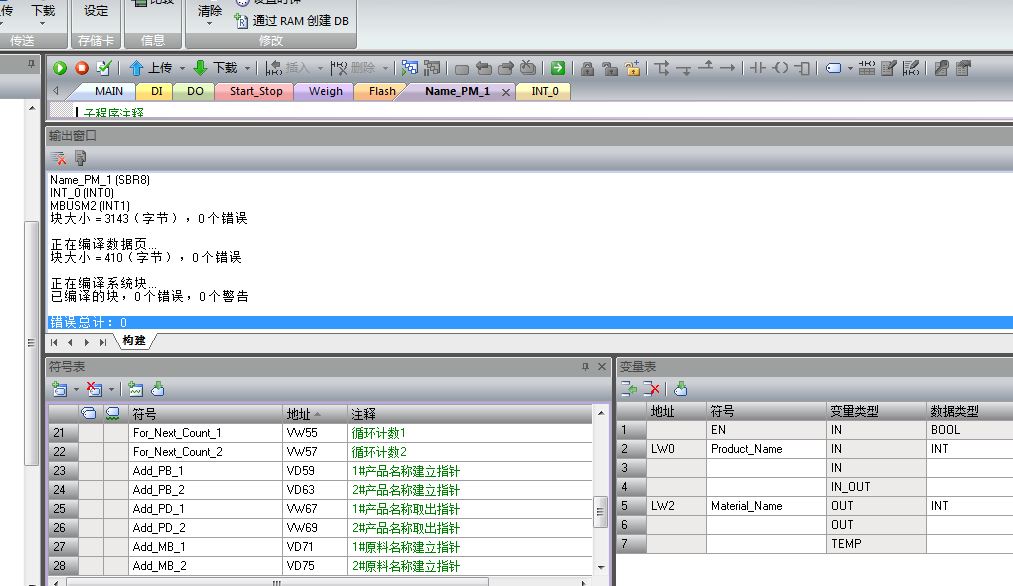Insert a box instruction icon
The image size is (1013, 586).
802,68
